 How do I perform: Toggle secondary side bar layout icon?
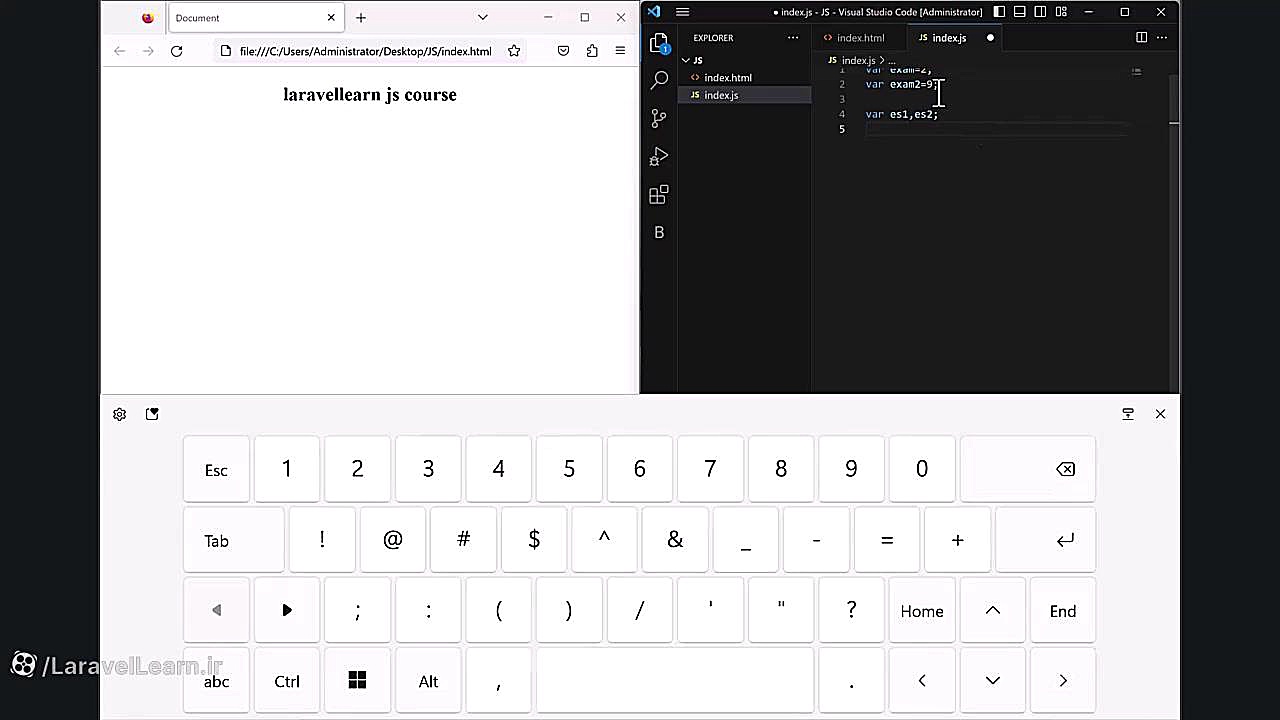1040,12
